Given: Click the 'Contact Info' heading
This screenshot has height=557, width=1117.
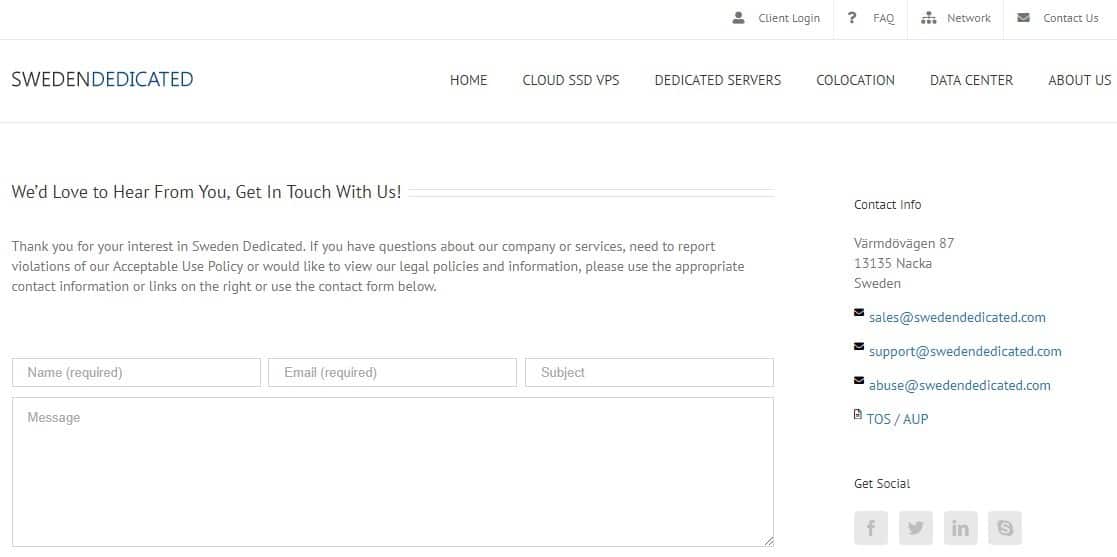Looking at the screenshot, I should [x=888, y=205].
